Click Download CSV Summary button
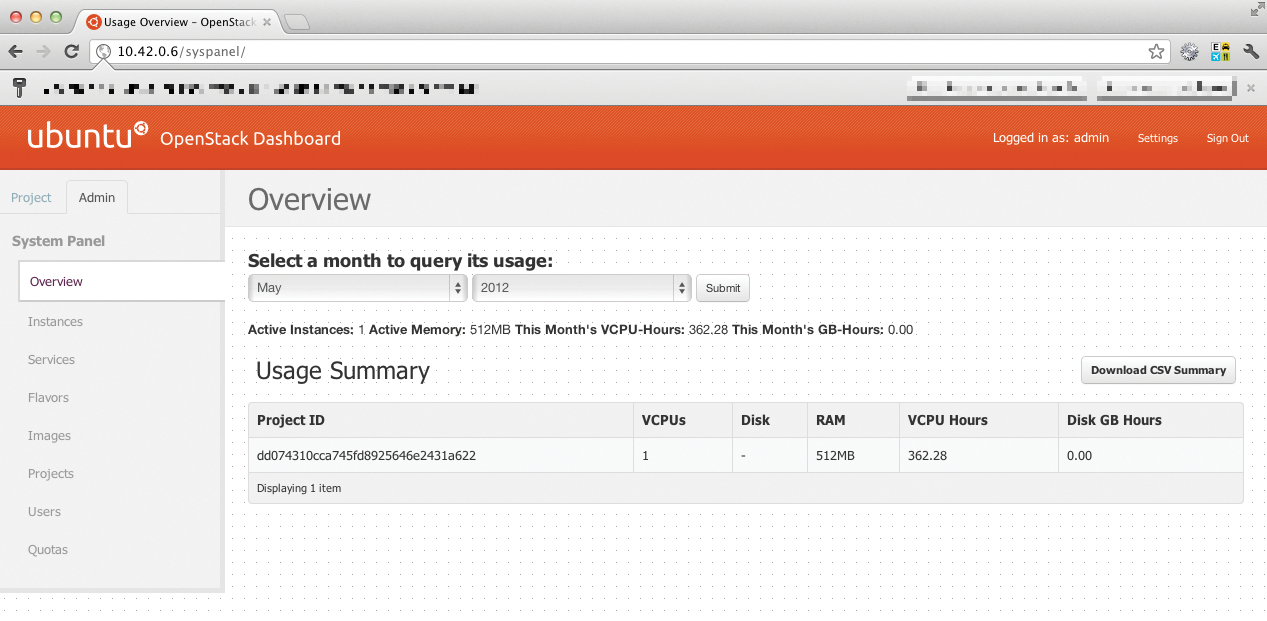Viewport: 1267px width, 621px height. tap(1158, 370)
